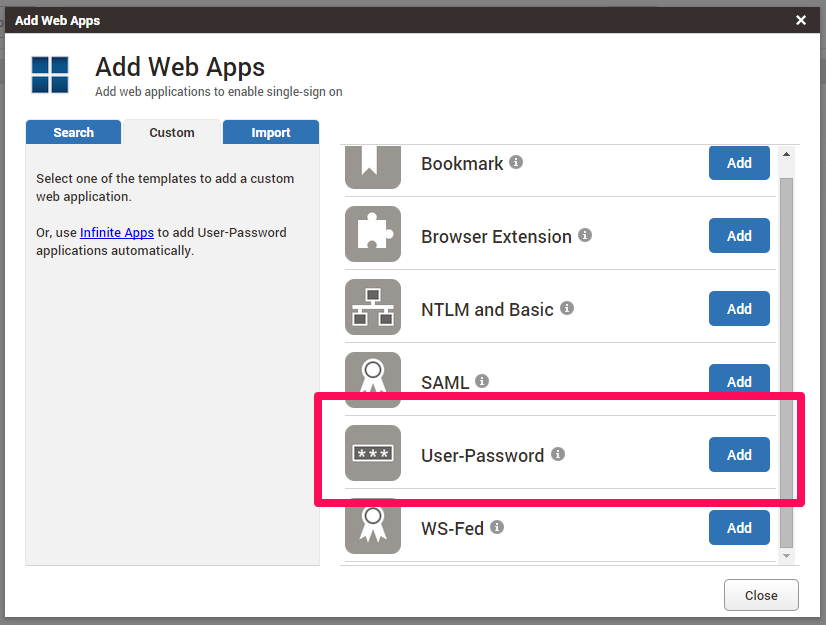Switch to the Search tab

click(72, 131)
